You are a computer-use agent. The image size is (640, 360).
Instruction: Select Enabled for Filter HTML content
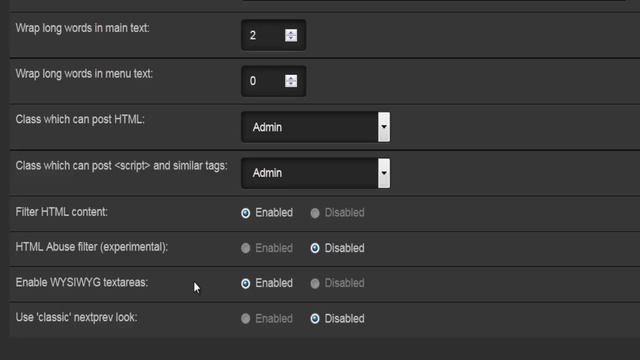click(x=245, y=213)
